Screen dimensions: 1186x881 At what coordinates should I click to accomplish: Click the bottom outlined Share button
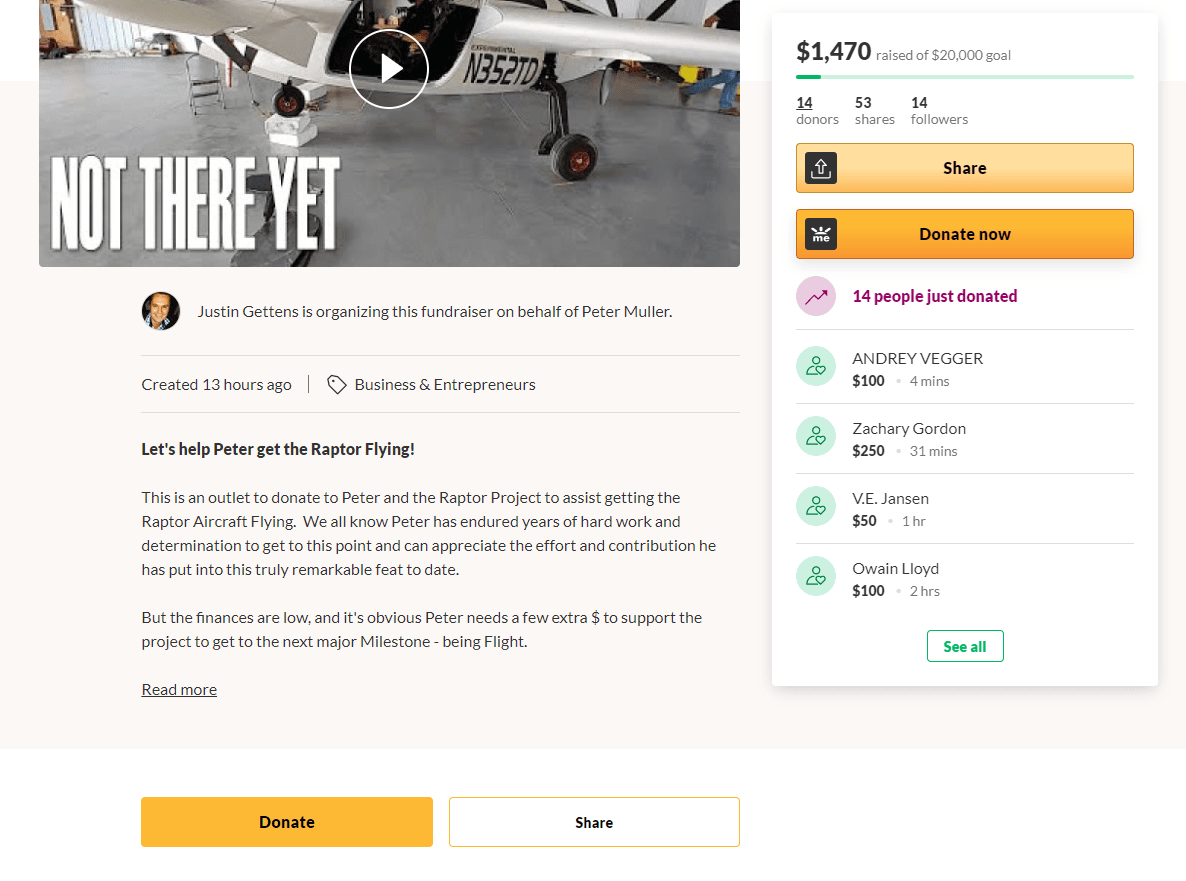click(594, 822)
